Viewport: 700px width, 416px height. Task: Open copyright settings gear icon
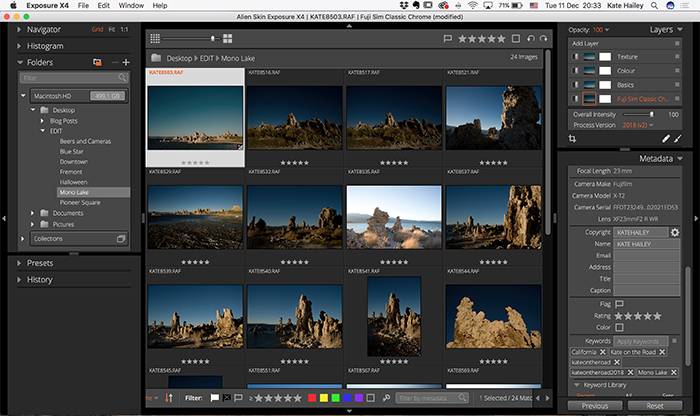coord(675,232)
